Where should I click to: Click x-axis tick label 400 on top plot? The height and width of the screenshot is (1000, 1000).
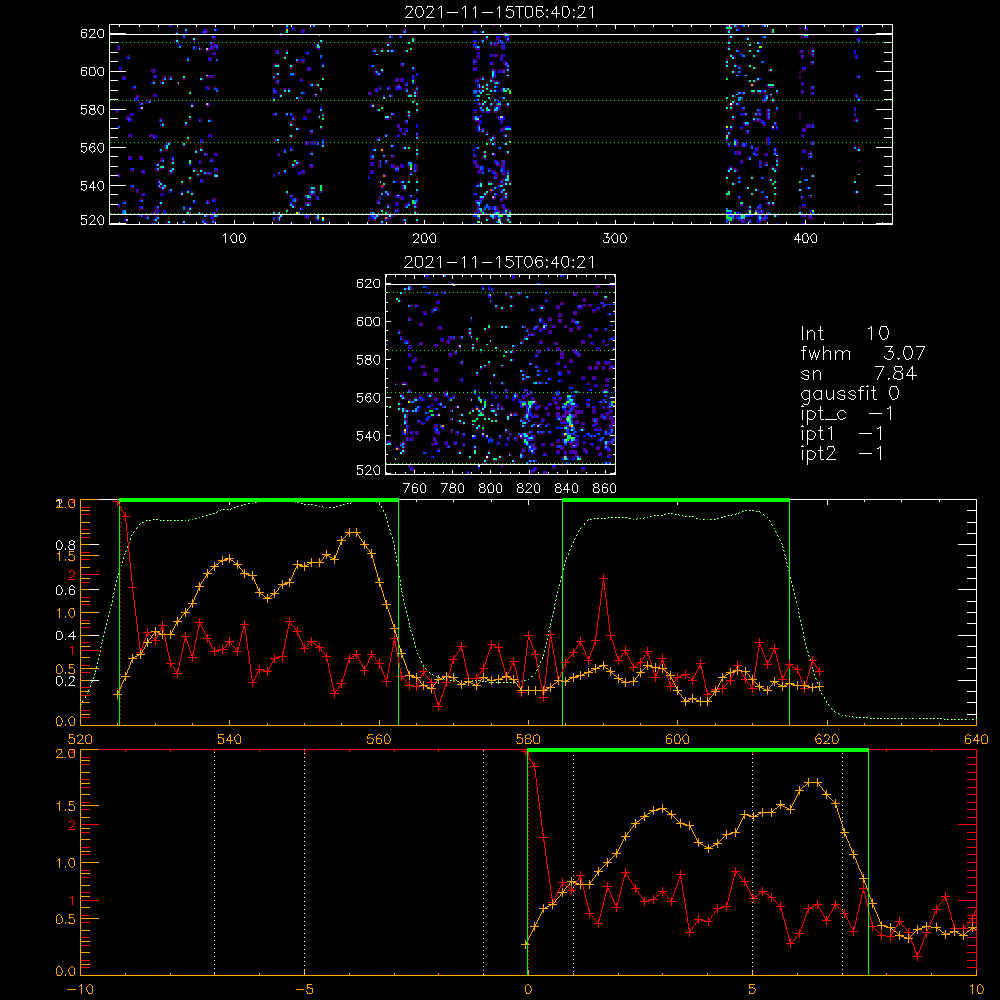[x=805, y=239]
